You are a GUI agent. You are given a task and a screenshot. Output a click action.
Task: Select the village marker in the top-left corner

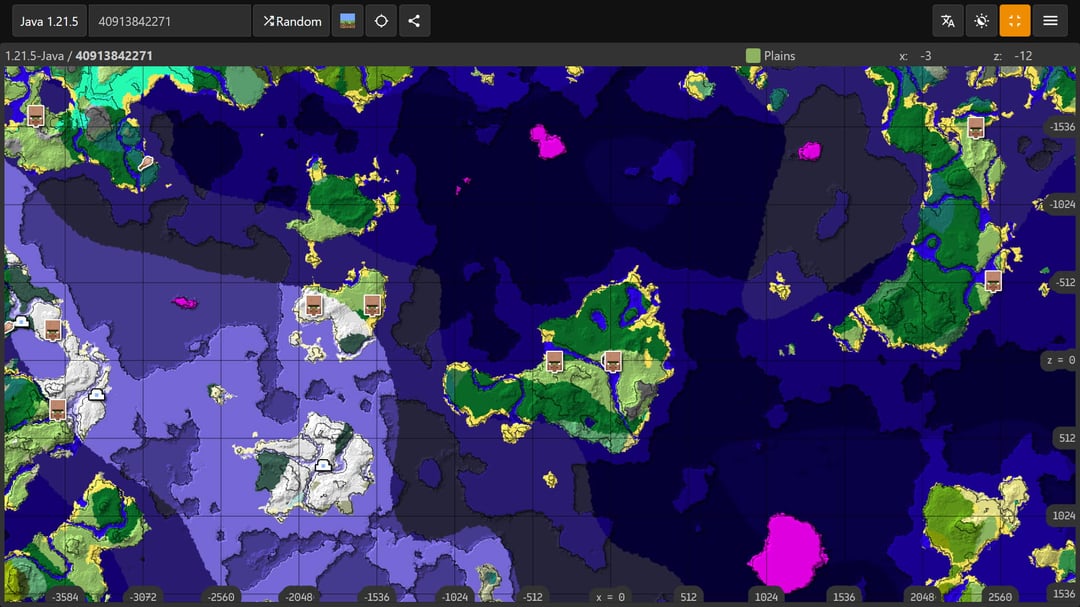click(x=36, y=115)
